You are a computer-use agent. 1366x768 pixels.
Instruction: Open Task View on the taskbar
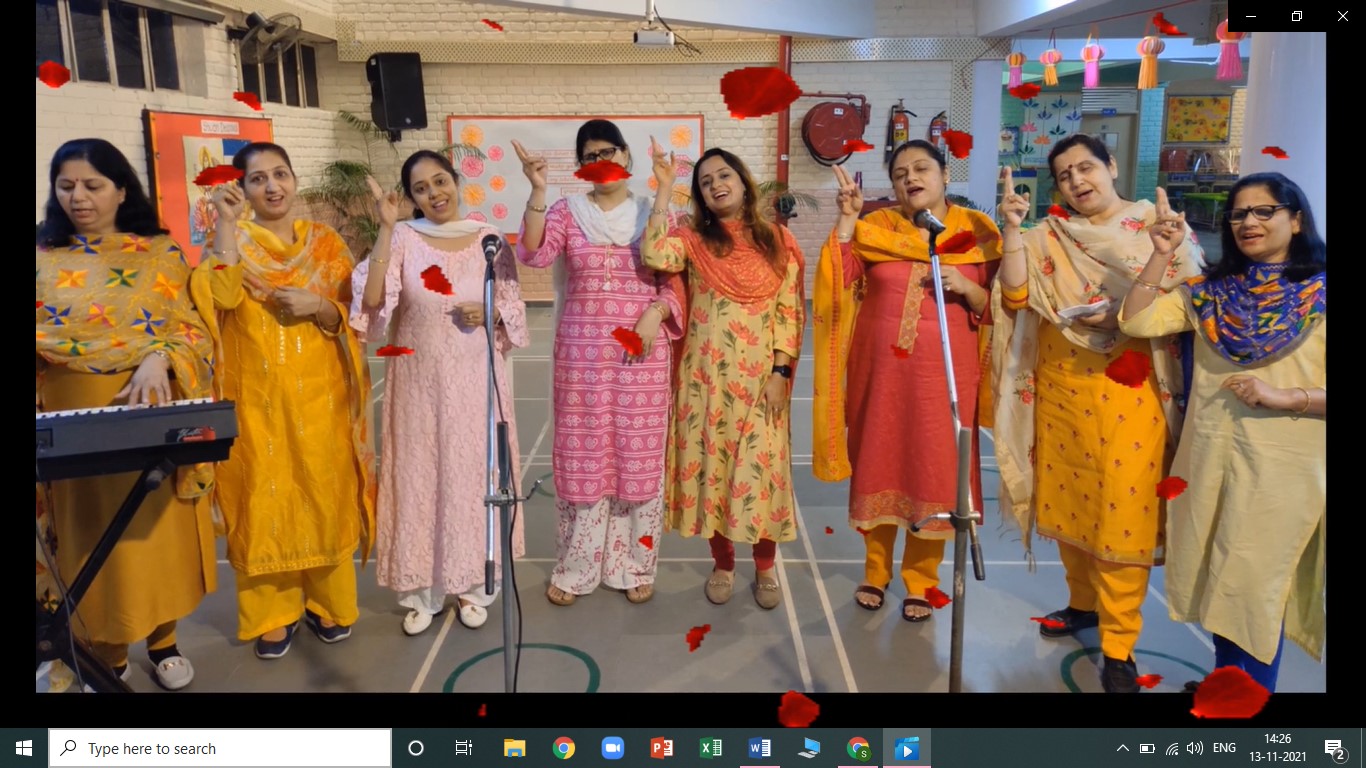coord(464,748)
